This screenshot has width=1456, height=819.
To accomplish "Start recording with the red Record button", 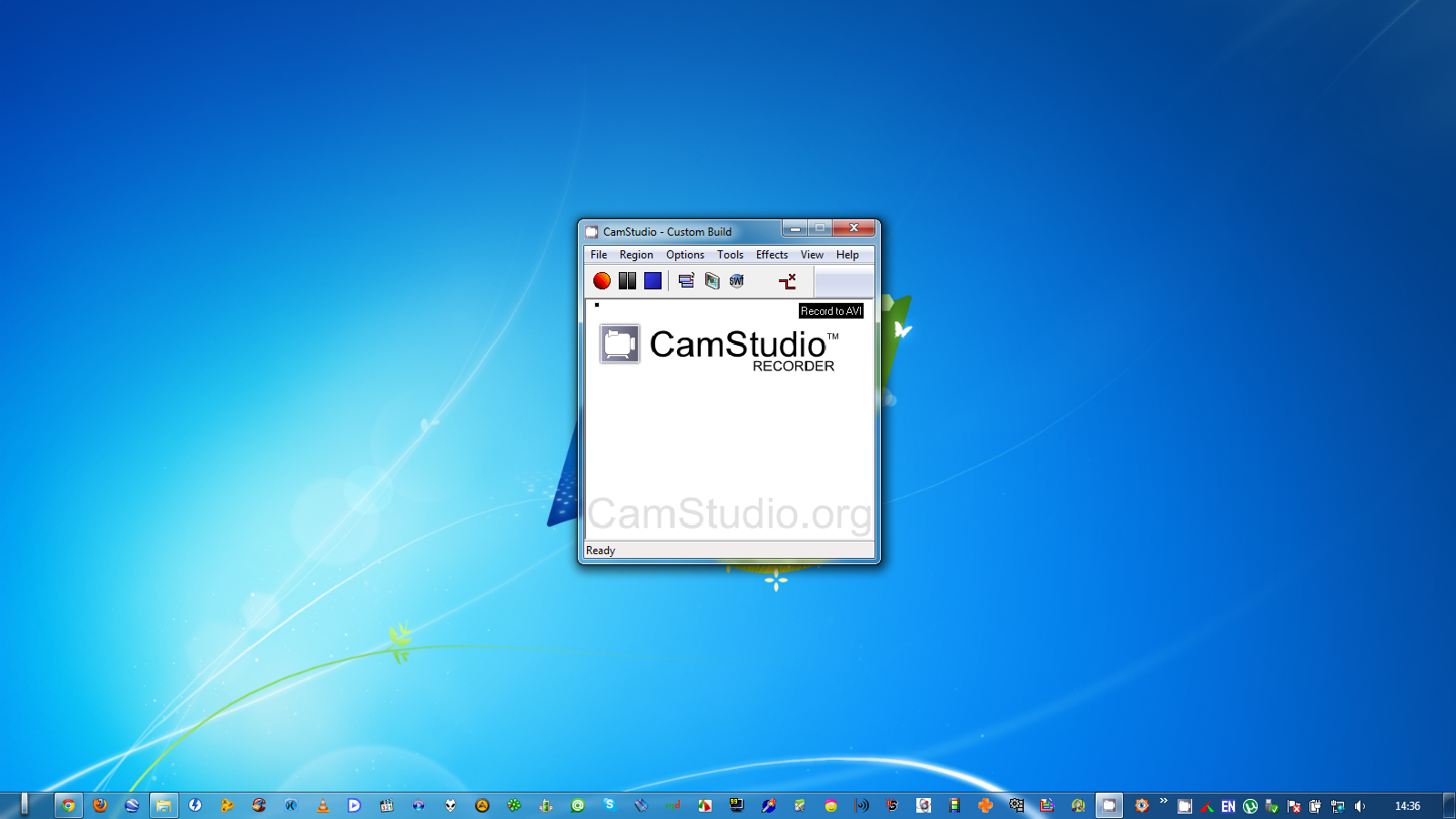I will [x=602, y=281].
